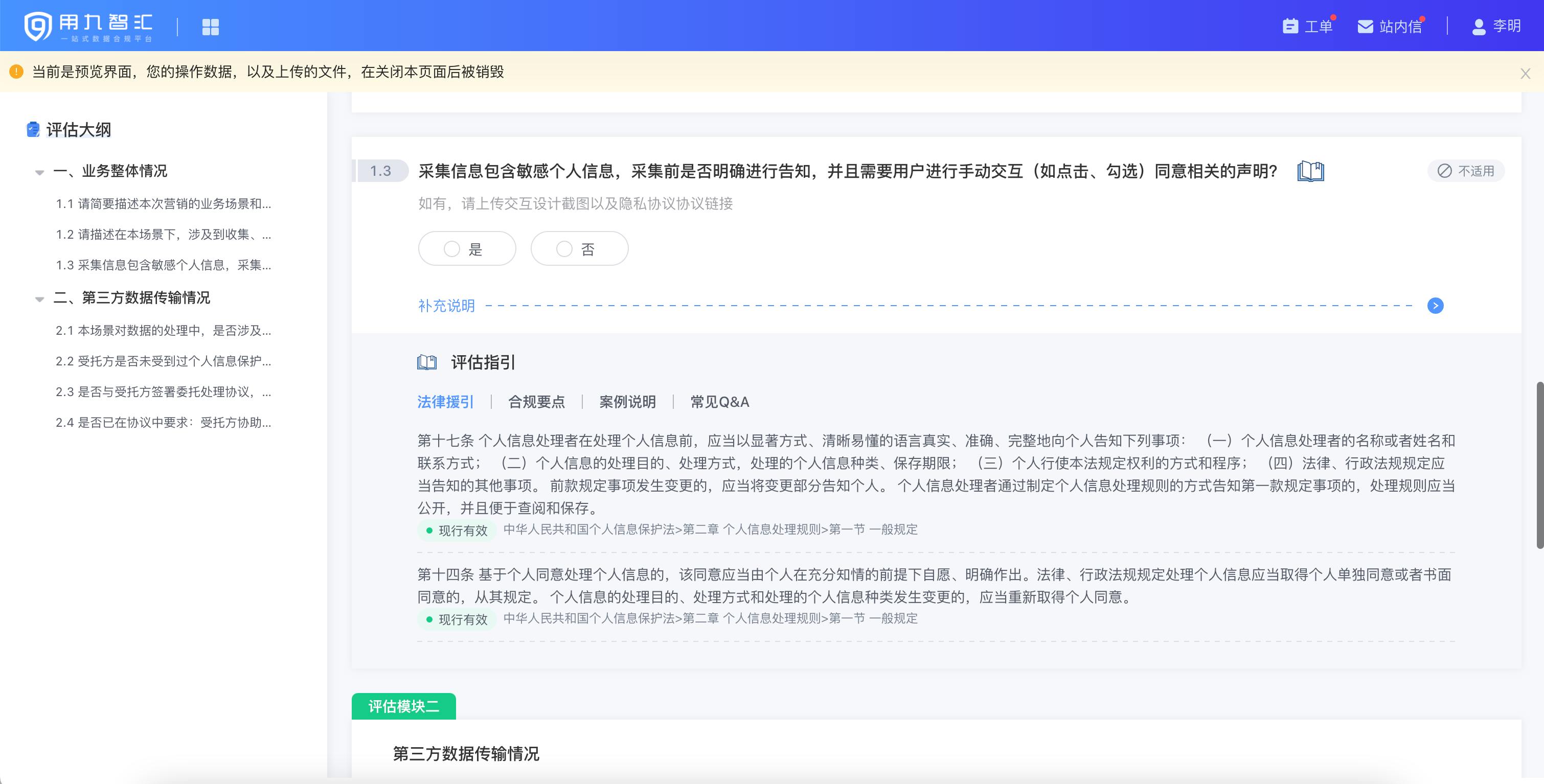
Task: Click the orange warning icon in preview banner
Action: coord(16,72)
